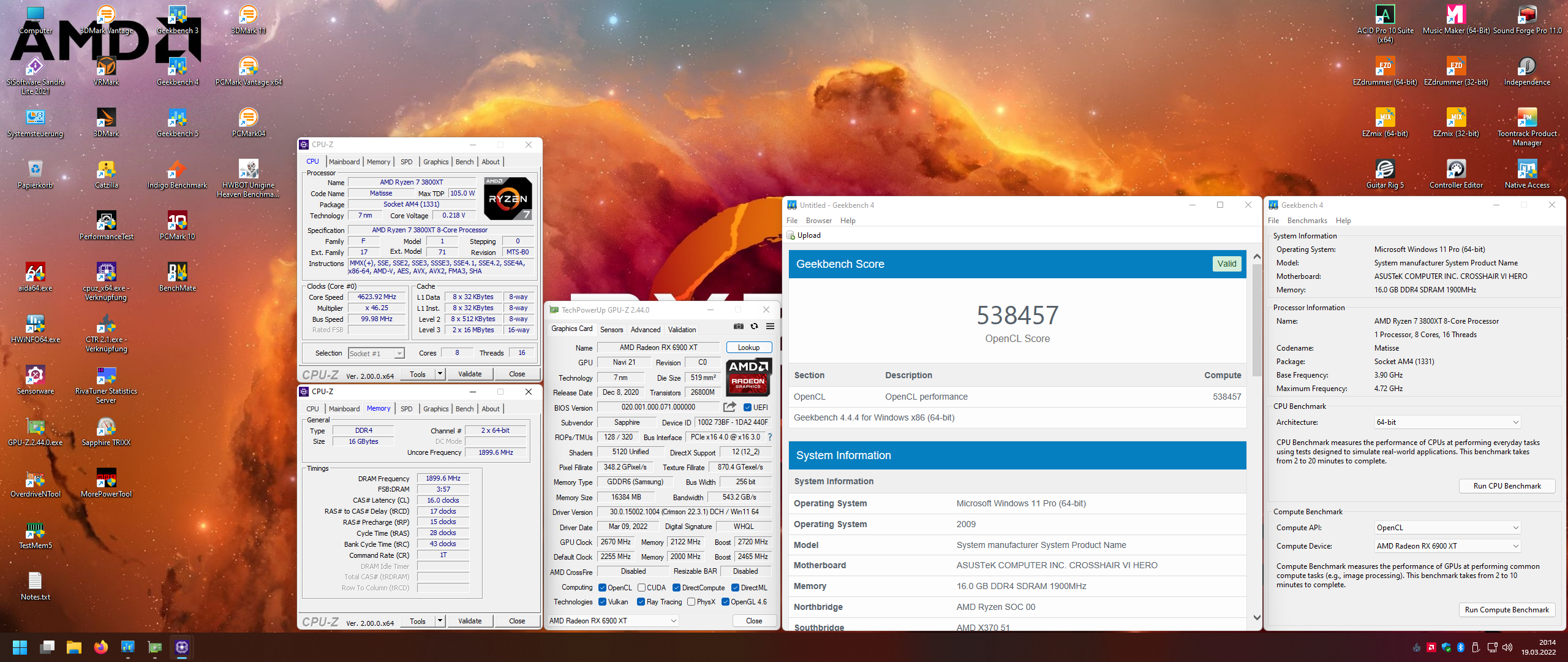1568x662 pixels.
Task: Open the Architecture 64-bit dropdown
Action: pos(1447,422)
